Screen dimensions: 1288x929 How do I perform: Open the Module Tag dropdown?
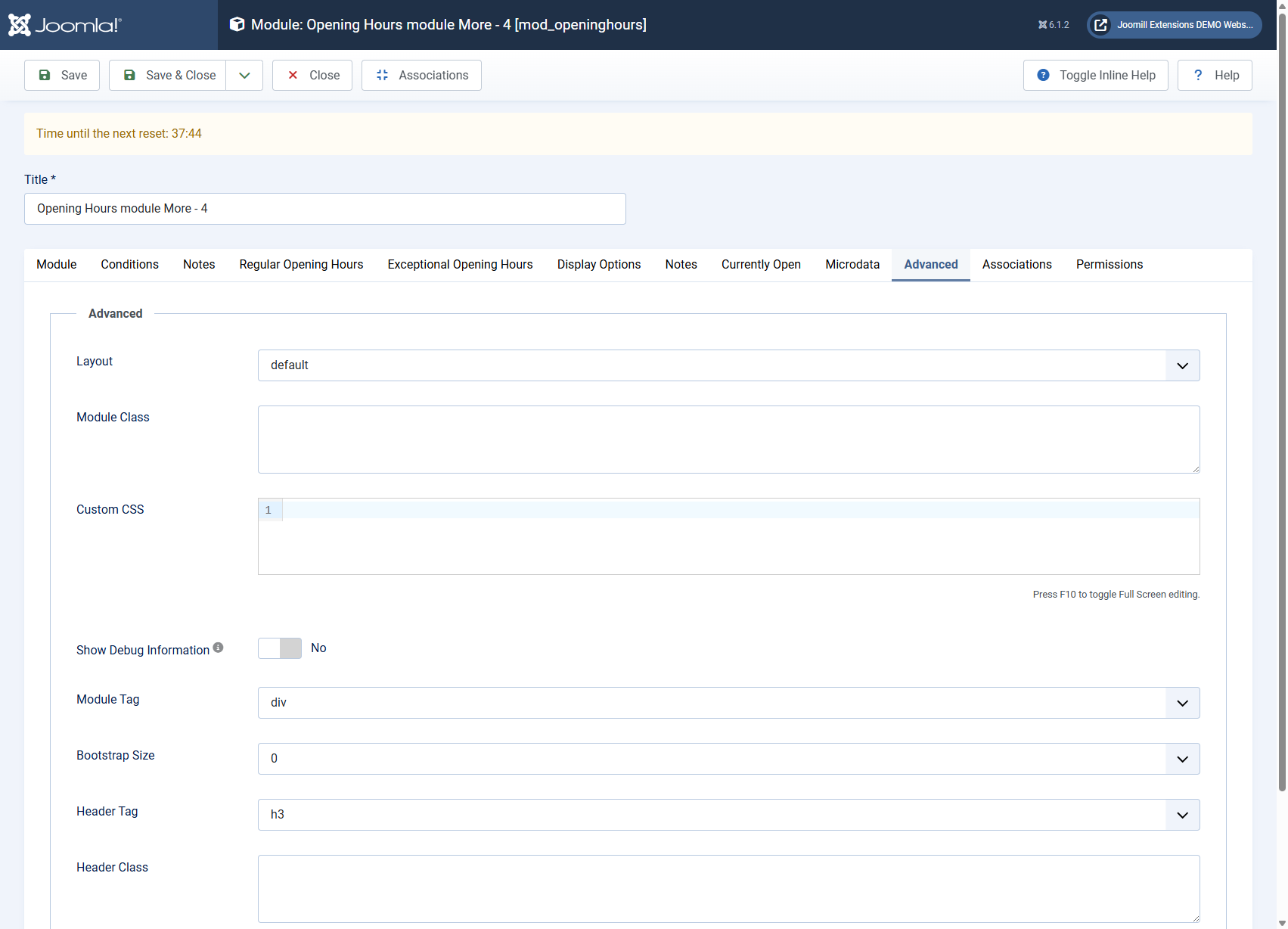[729, 703]
